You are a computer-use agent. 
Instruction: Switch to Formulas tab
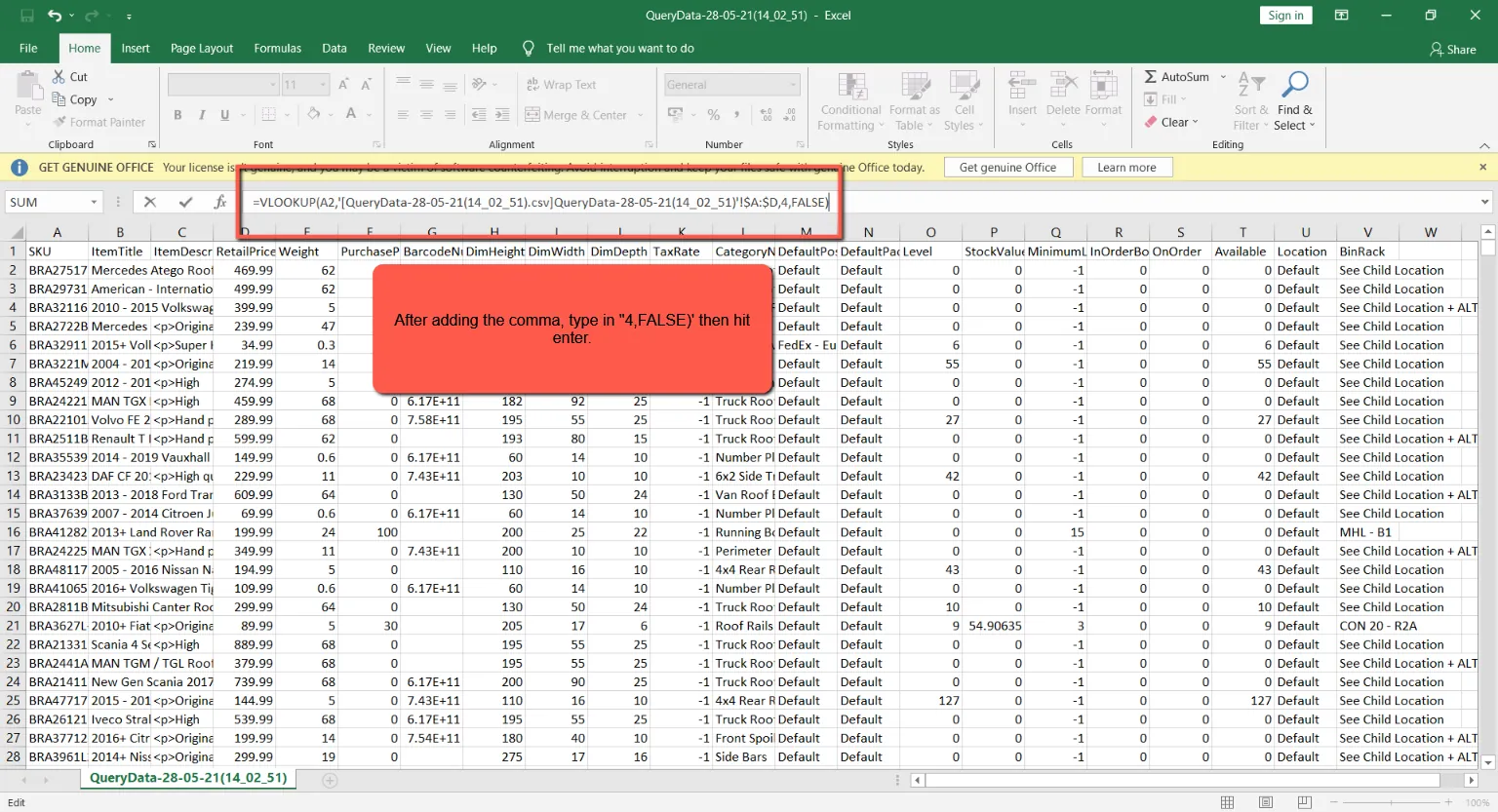[278, 48]
